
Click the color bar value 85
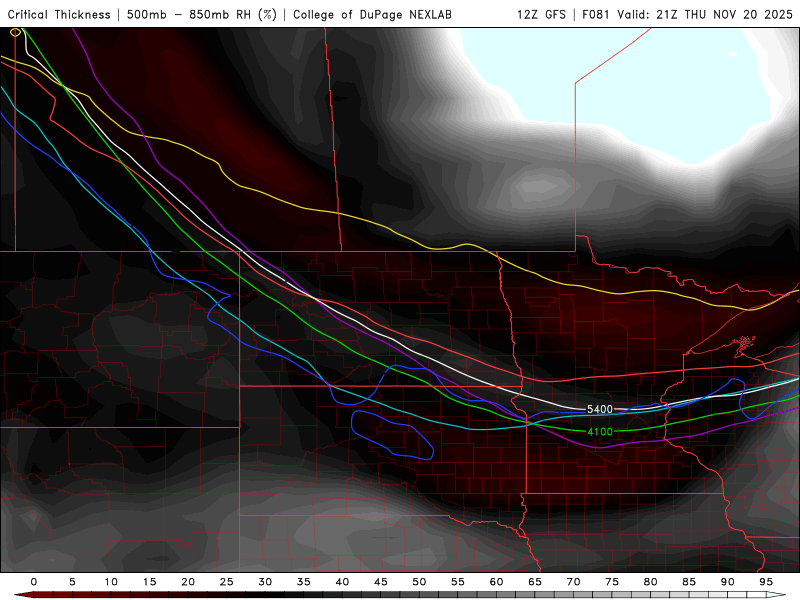pyautogui.click(x=689, y=582)
